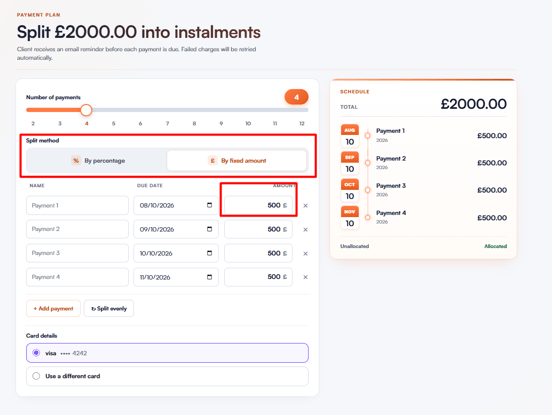Image resolution: width=552 pixels, height=415 pixels.
Task: Click the 09/10/2026 due date field
Action: [176, 229]
